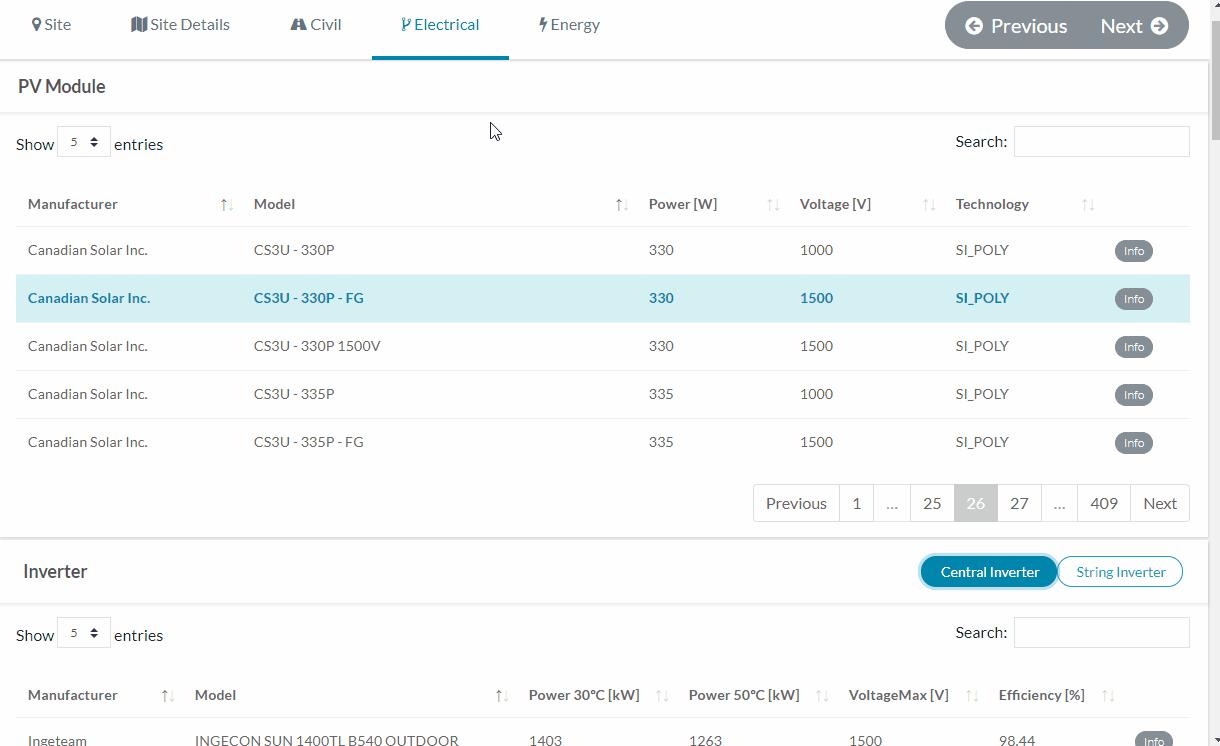Select the CS3U - 330P - FG row

603,298
